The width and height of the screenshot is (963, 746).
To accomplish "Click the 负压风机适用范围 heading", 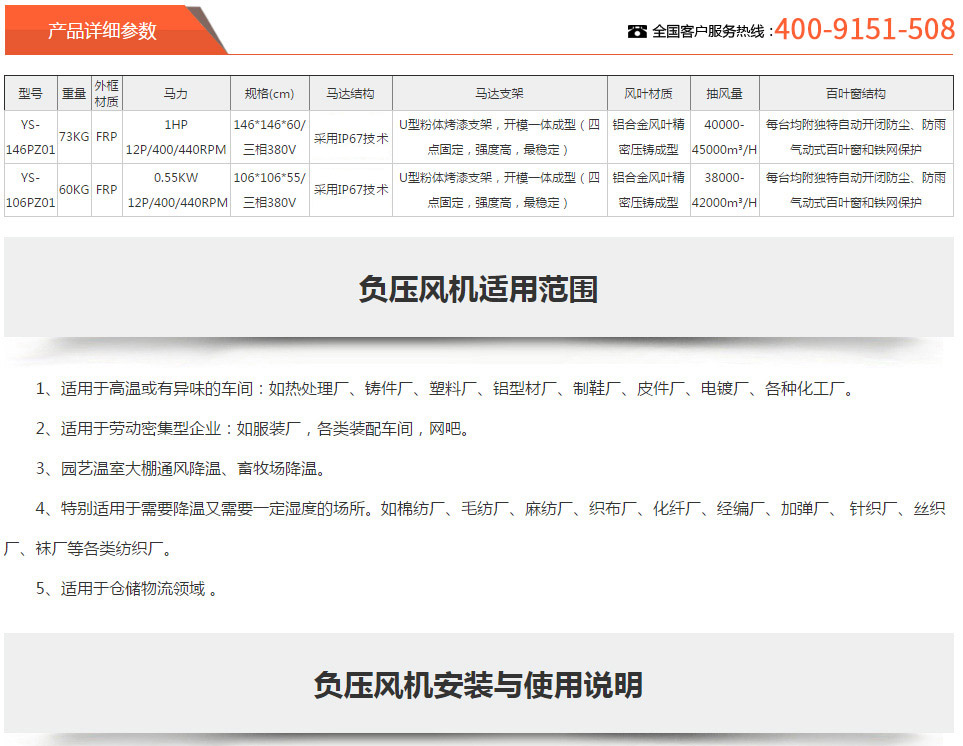I will coord(478,289).
